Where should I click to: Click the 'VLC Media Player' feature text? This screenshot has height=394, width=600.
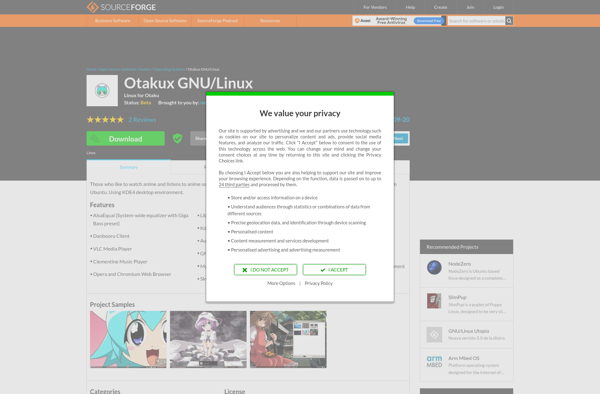coord(112,249)
